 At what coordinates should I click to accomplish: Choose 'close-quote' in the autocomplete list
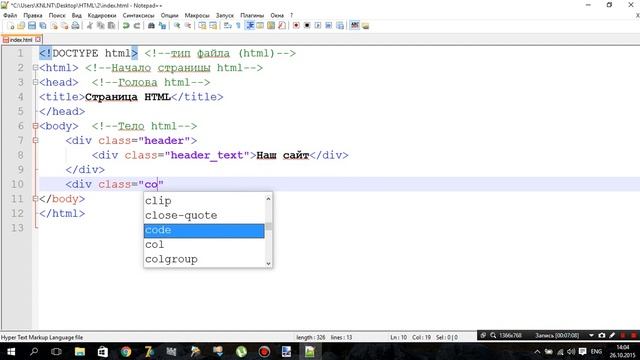204,216
